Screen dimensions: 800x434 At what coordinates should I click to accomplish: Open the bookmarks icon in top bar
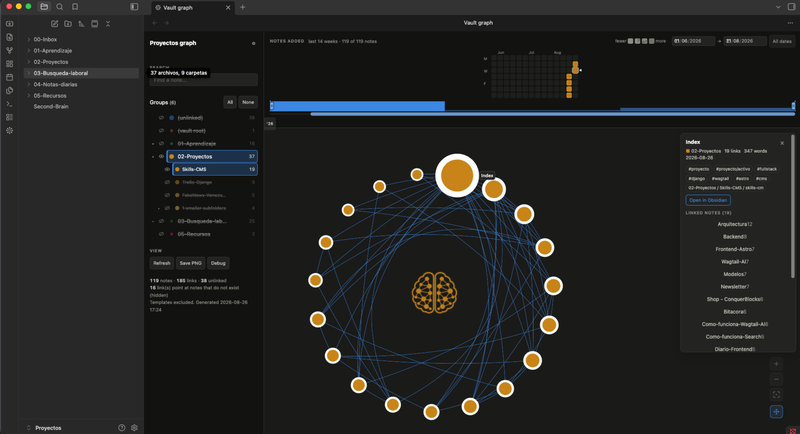(x=75, y=7)
